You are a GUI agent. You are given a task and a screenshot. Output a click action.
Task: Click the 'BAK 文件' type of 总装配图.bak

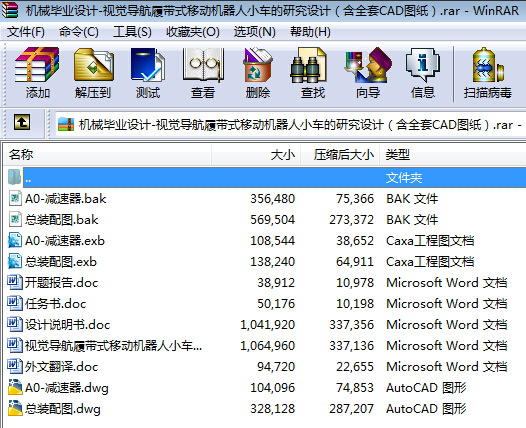412,220
